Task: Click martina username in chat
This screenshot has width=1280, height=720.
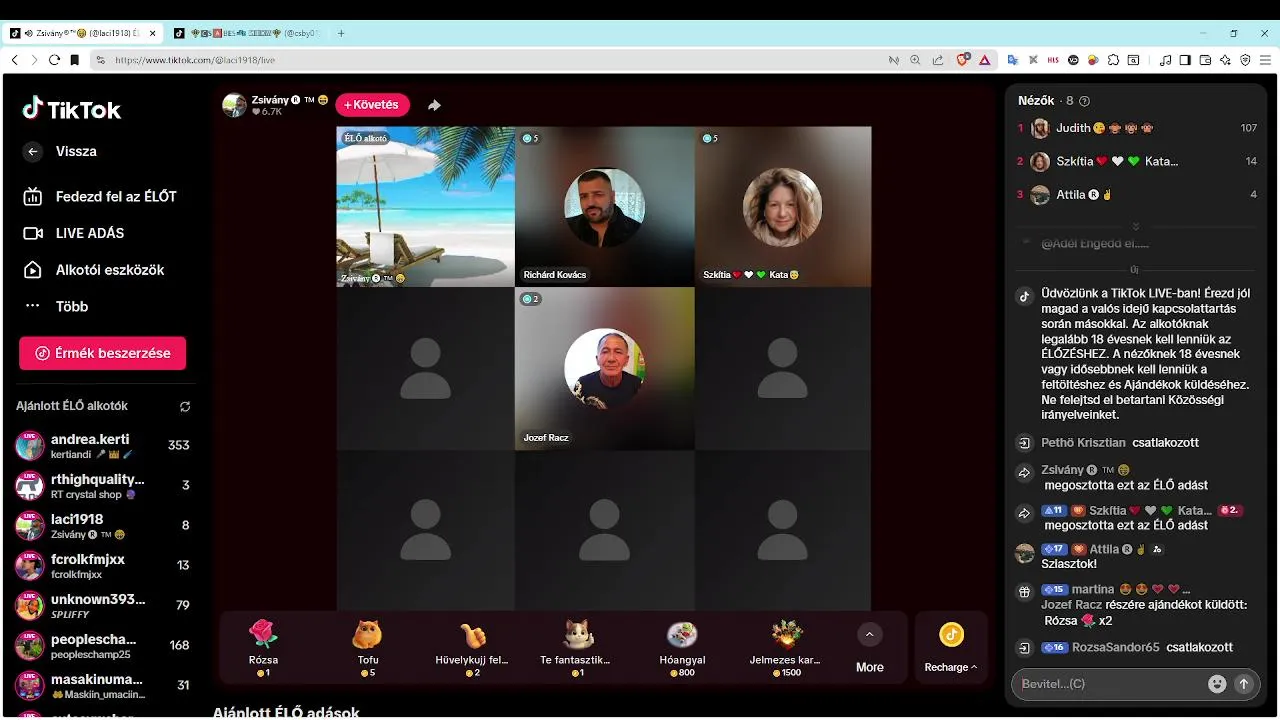Action: click(1093, 590)
